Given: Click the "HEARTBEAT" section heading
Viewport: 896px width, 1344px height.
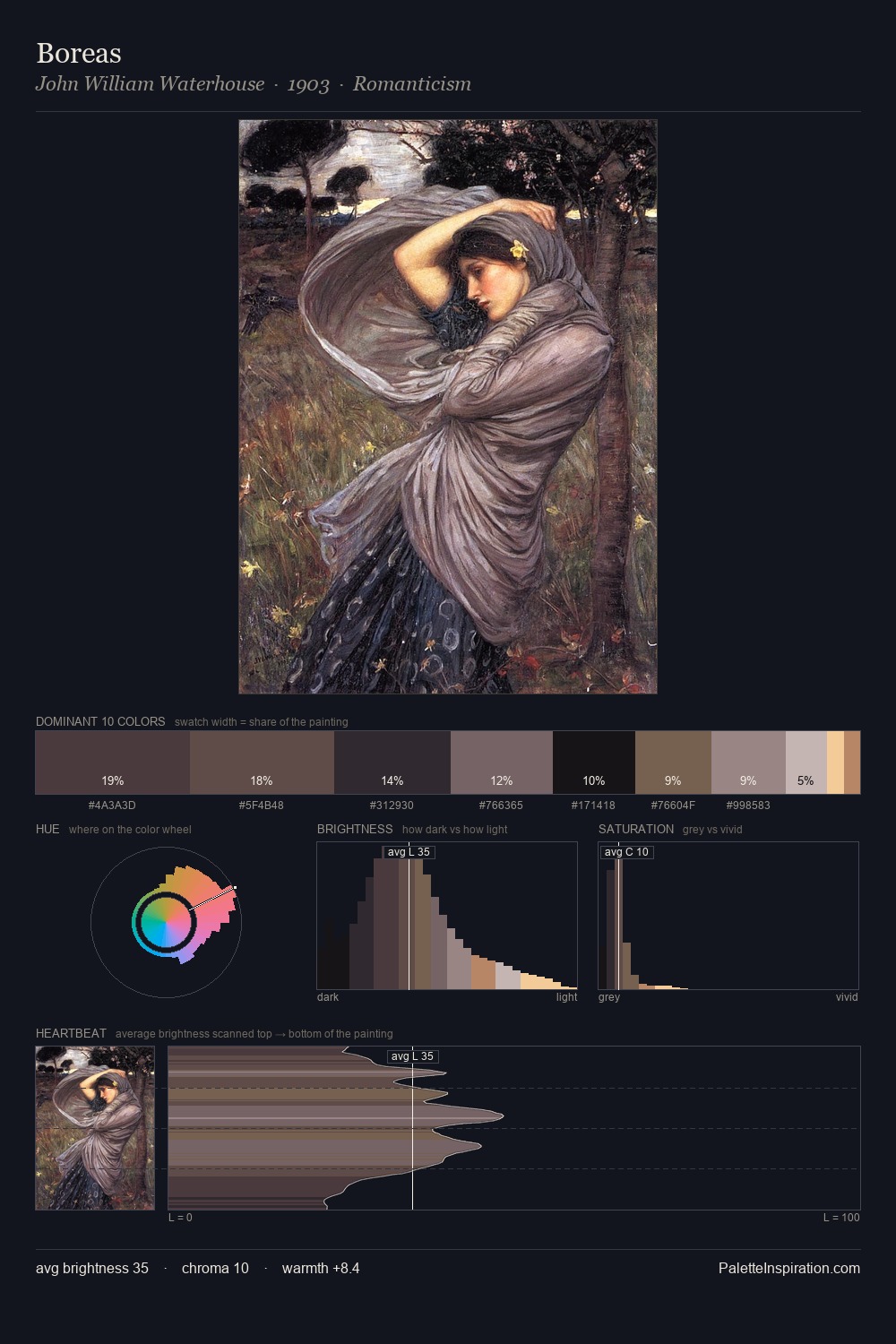Looking at the screenshot, I should coord(71,1033).
